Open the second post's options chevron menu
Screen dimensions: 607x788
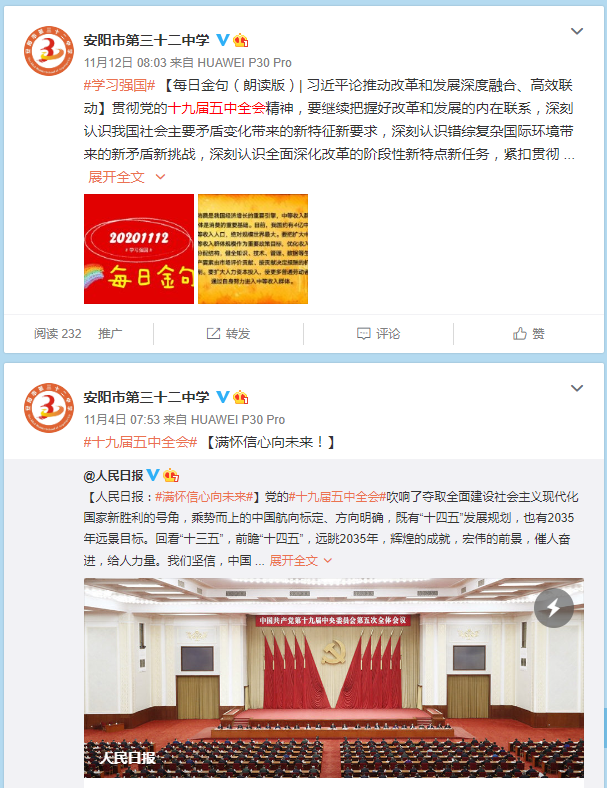[x=577, y=388]
